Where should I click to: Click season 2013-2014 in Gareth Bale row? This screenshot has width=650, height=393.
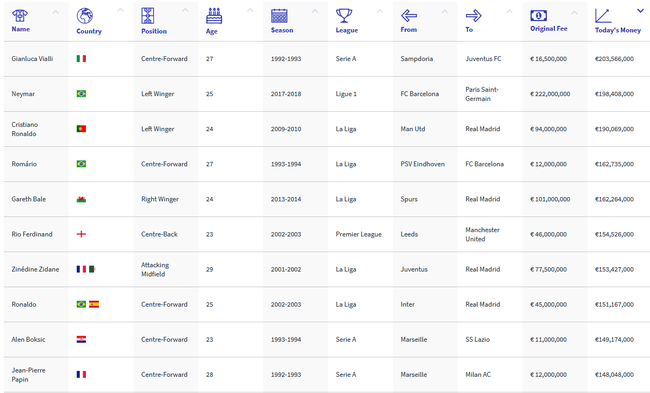(x=286, y=199)
